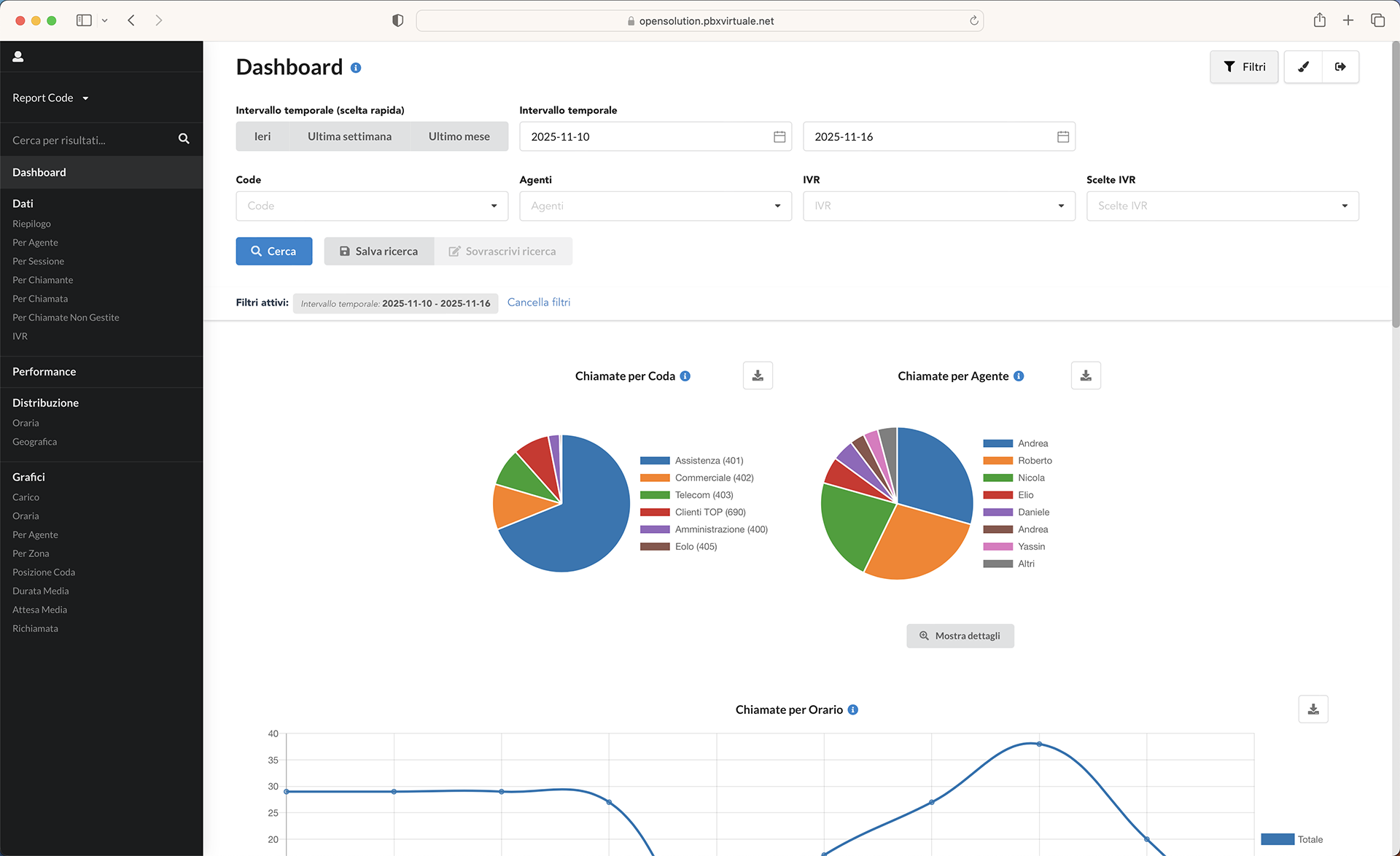The height and width of the screenshot is (856, 1400).
Task: Open the user profile icon in sidebar
Action: [x=18, y=56]
